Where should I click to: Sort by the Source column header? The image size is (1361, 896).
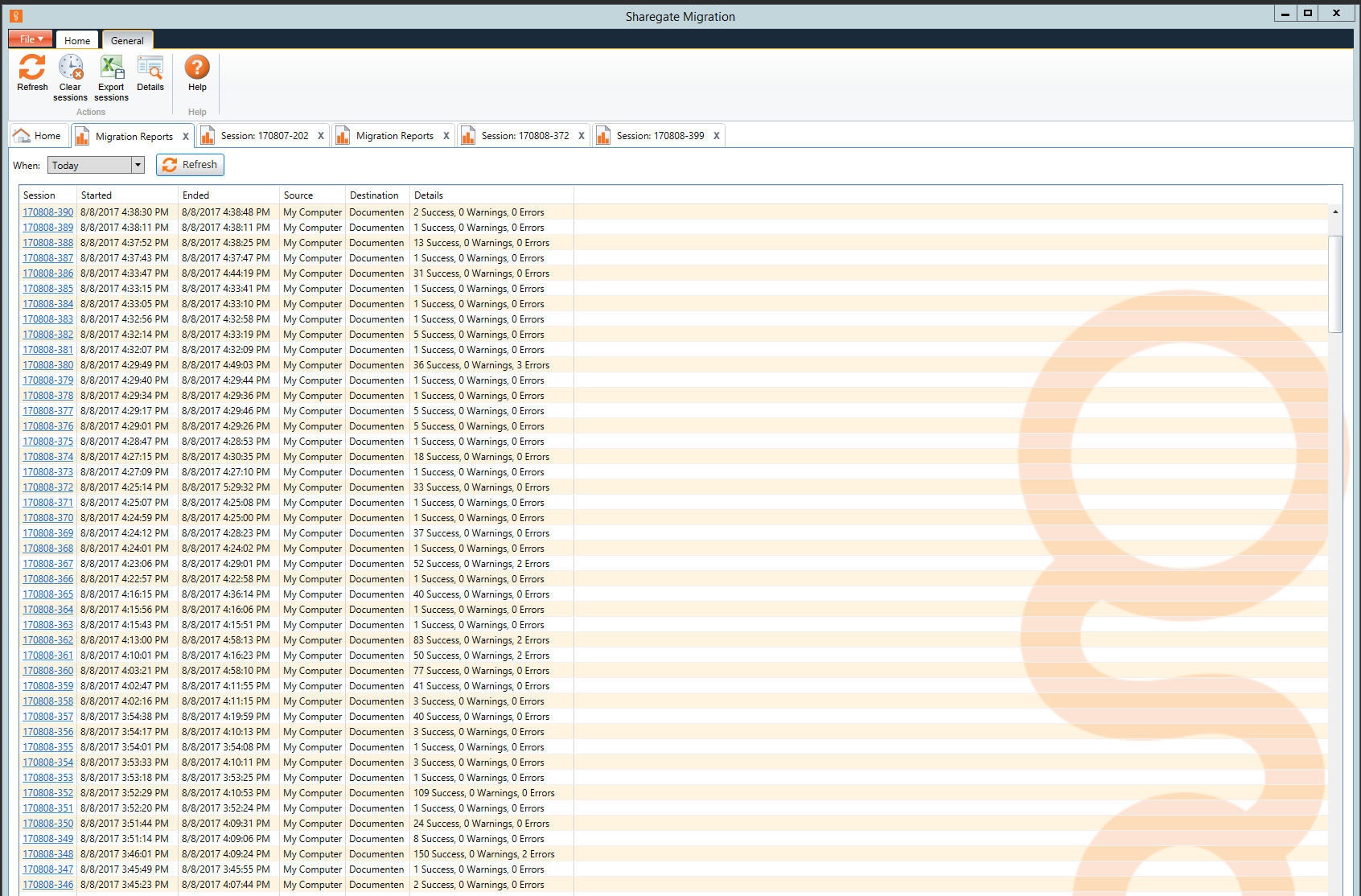tap(313, 195)
